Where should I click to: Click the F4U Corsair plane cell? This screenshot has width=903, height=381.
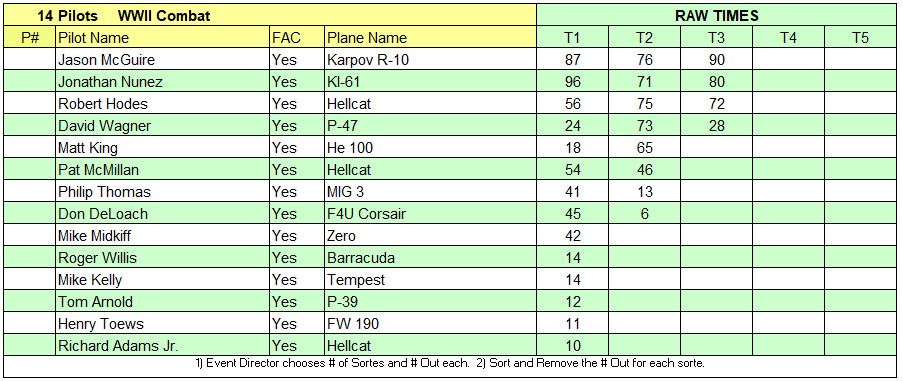point(431,214)
